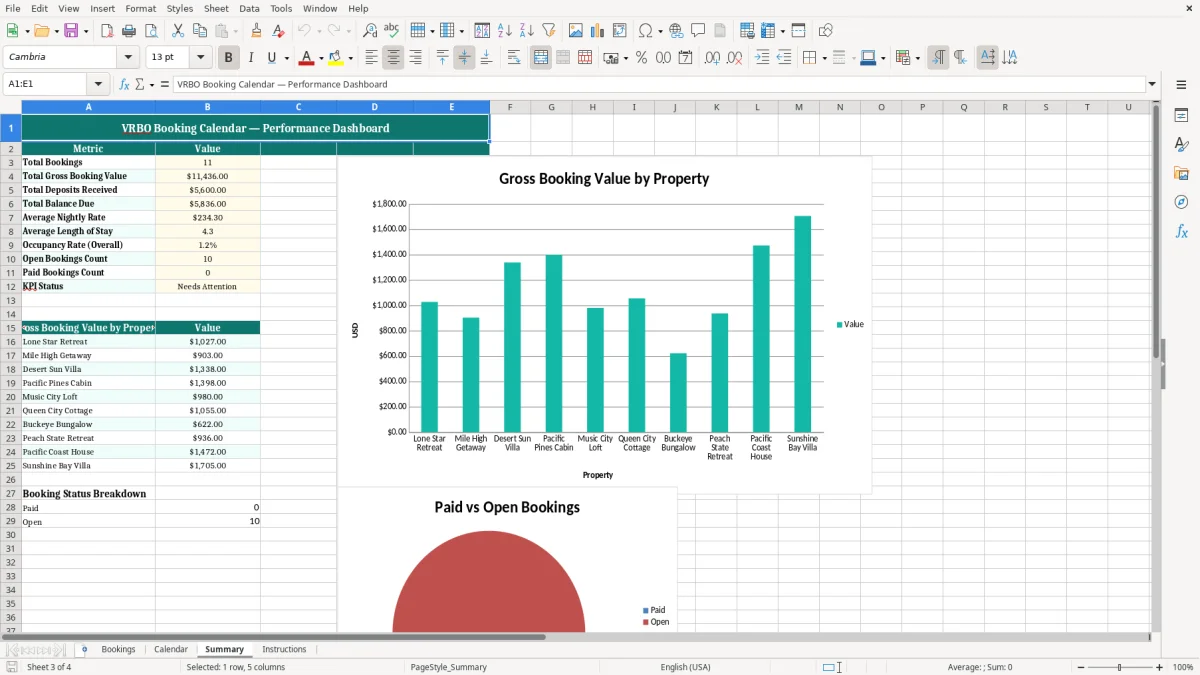The width and height of the screenshot is (1200, 675).
Task: Click Sort Descending icon
Action: (x=526, y=31)
